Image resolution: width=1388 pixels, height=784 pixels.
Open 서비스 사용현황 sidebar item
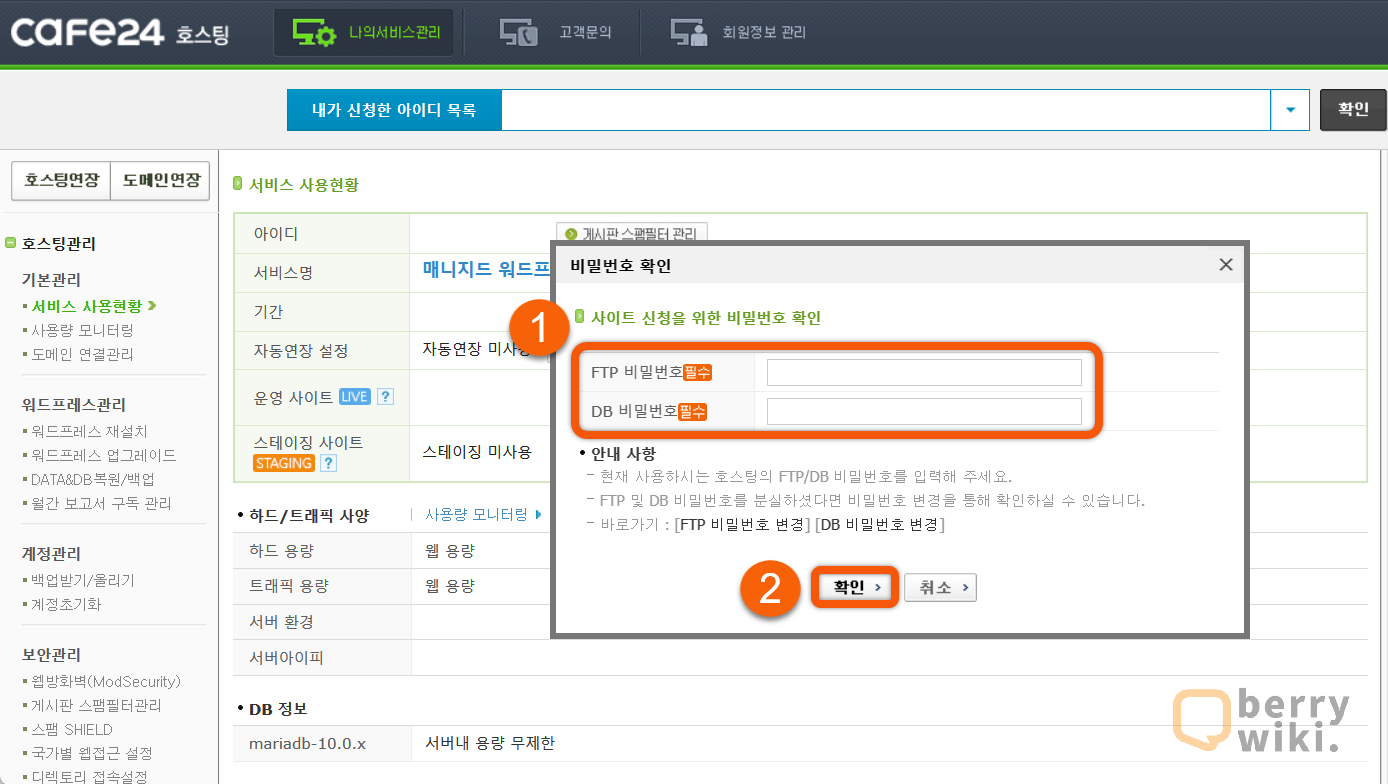point(89,306)
